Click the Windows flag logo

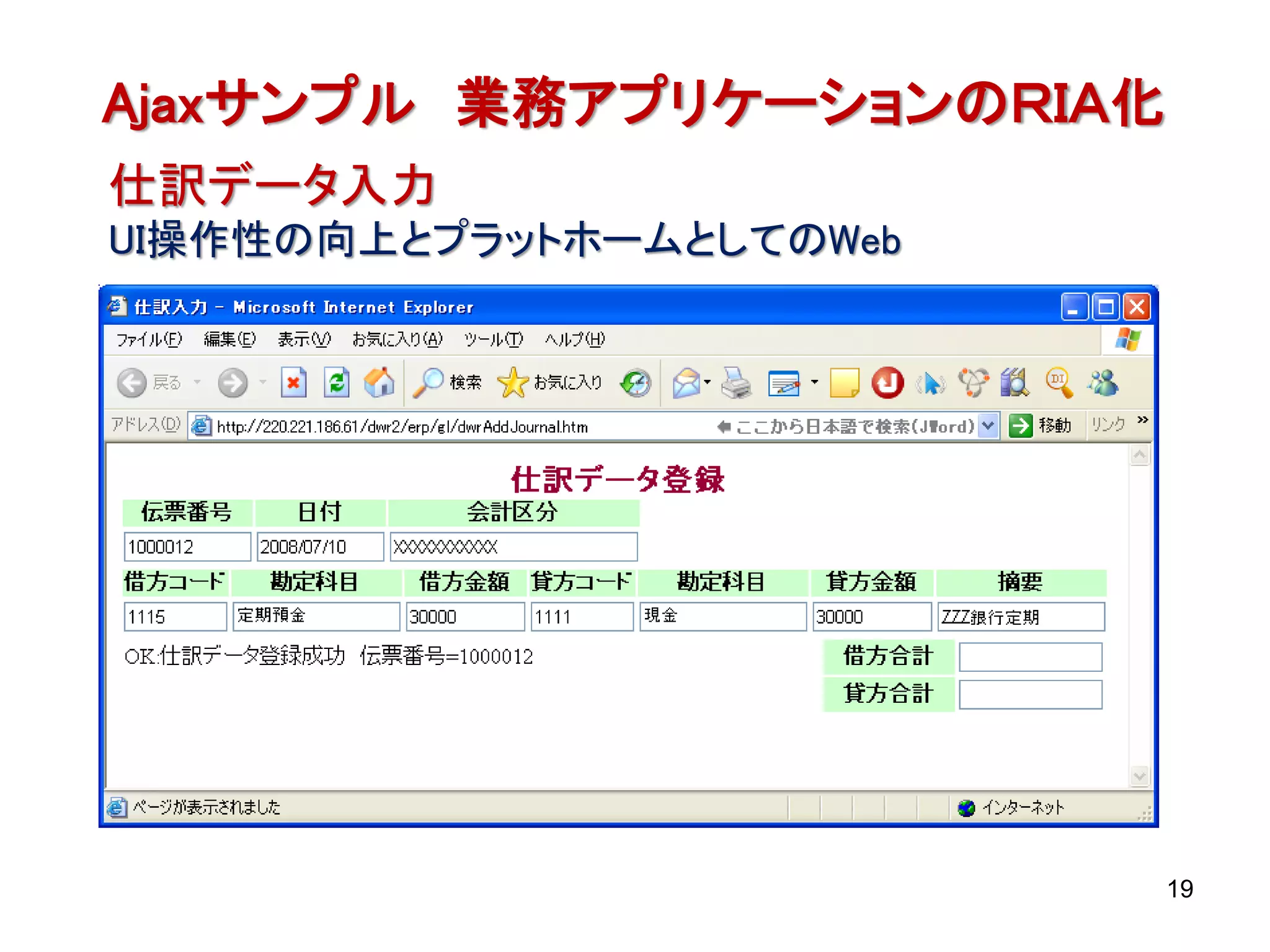point(1127,340)
